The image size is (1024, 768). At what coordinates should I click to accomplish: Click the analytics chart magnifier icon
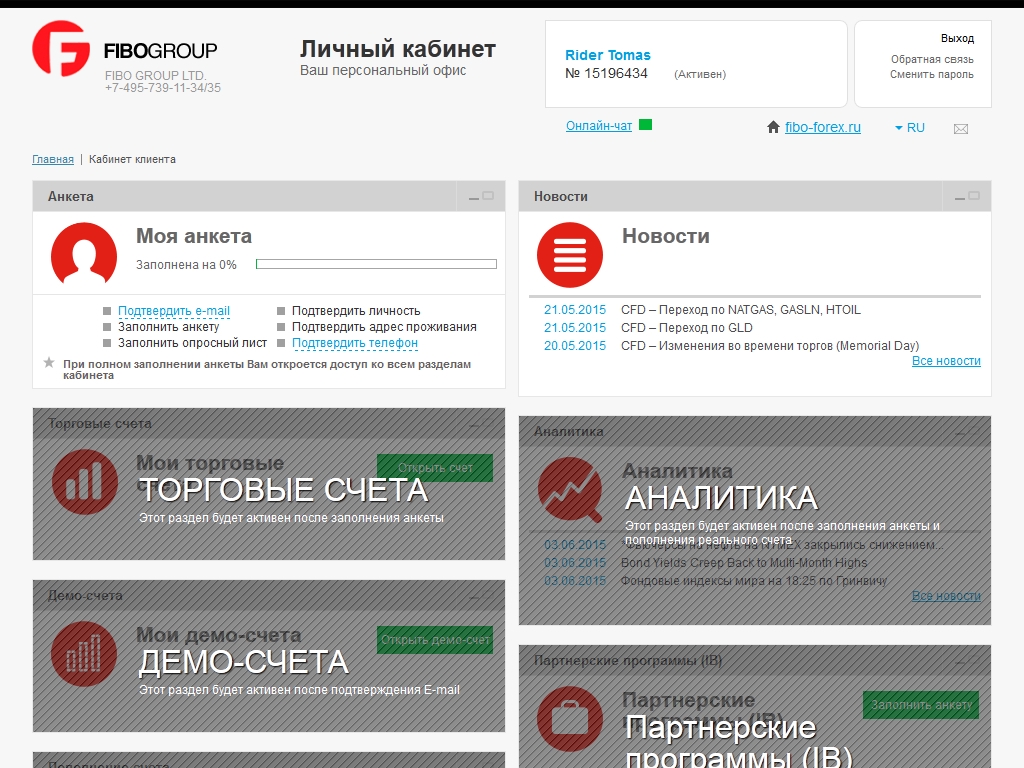(x=570, y=490)
